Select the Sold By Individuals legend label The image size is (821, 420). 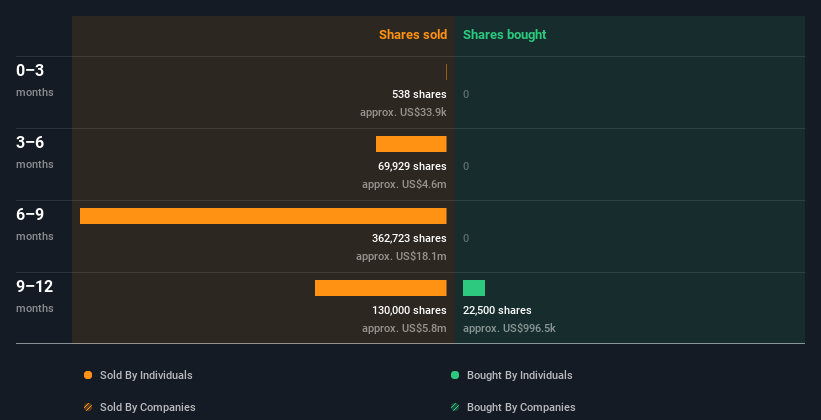pos(146,375)
